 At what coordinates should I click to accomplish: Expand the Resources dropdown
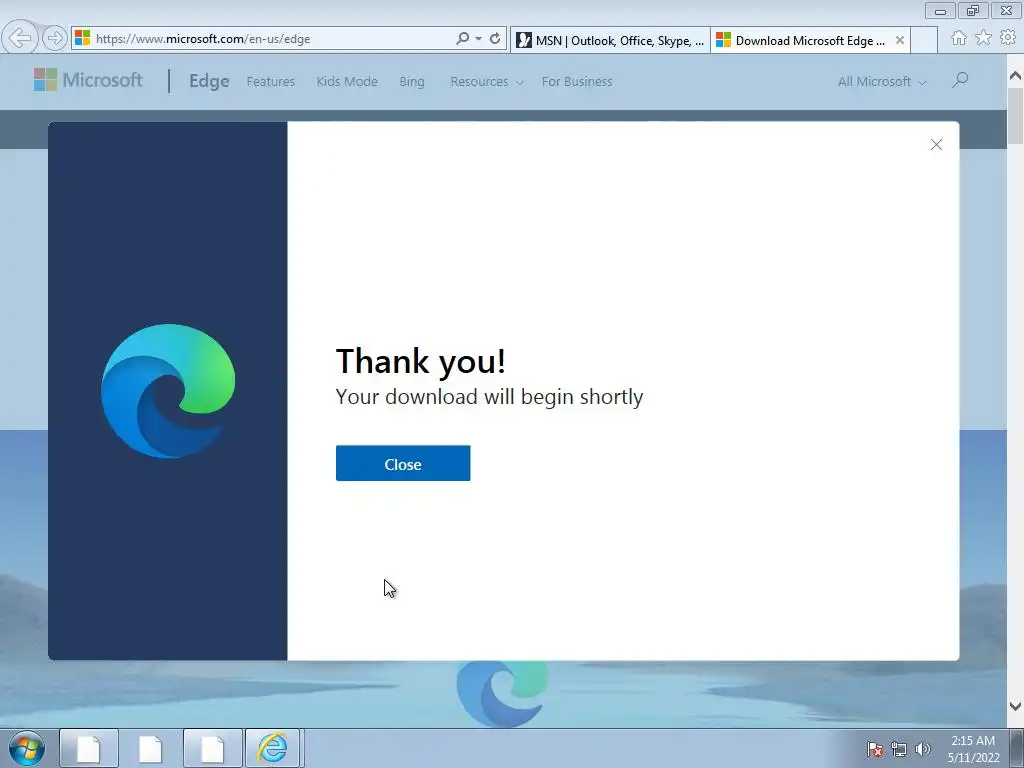(x=487, y=82)
